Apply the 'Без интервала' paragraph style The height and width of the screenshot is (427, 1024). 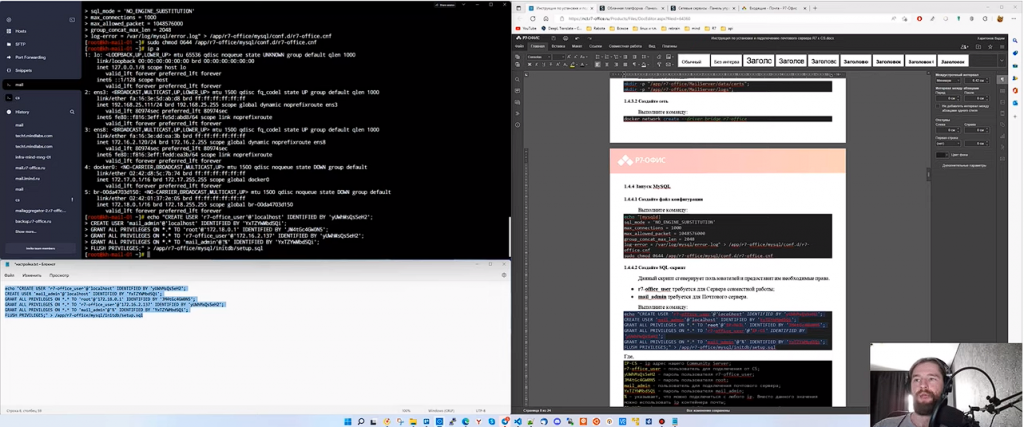726,61
